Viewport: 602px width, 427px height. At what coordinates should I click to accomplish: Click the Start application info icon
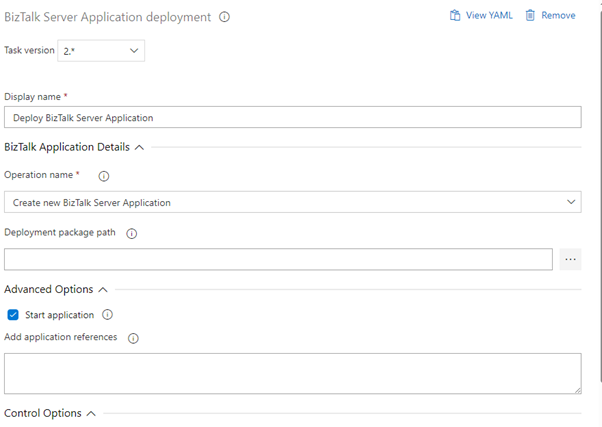[108, 315]
